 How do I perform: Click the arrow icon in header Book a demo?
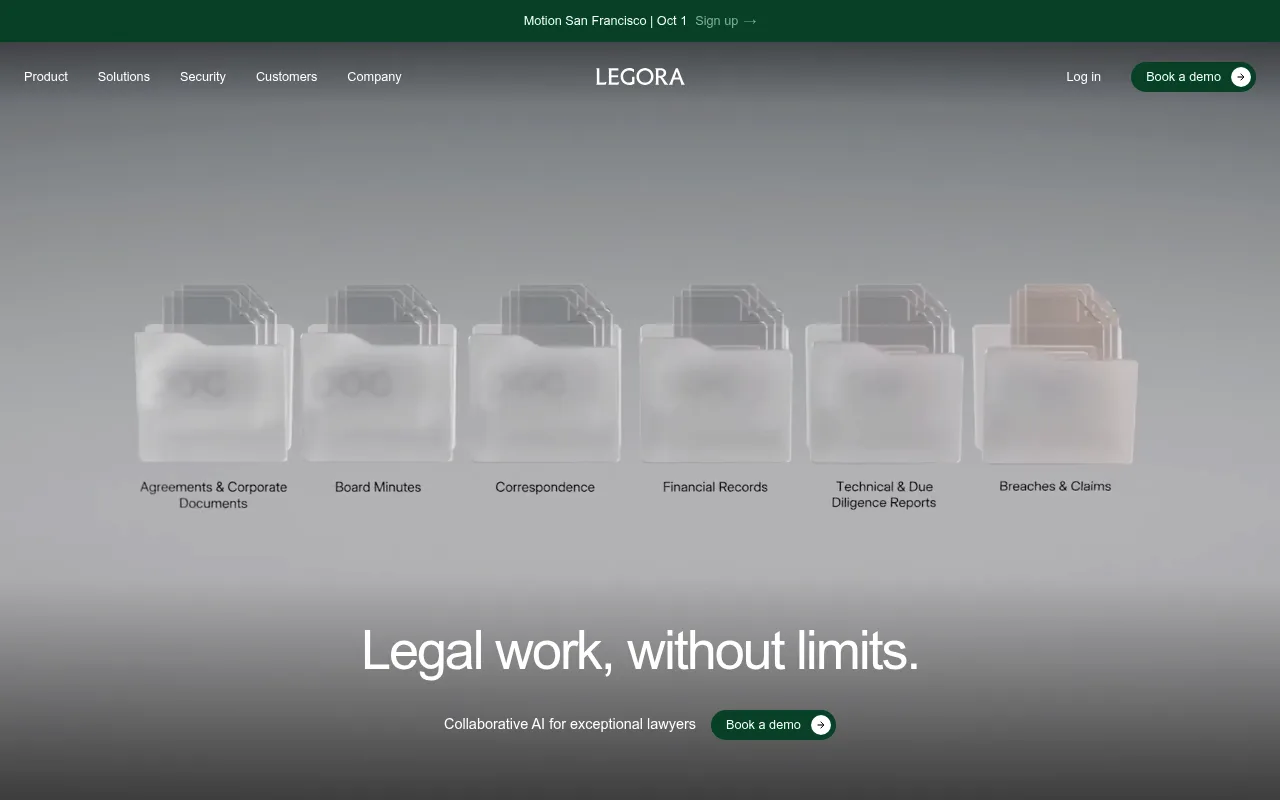1241,77
